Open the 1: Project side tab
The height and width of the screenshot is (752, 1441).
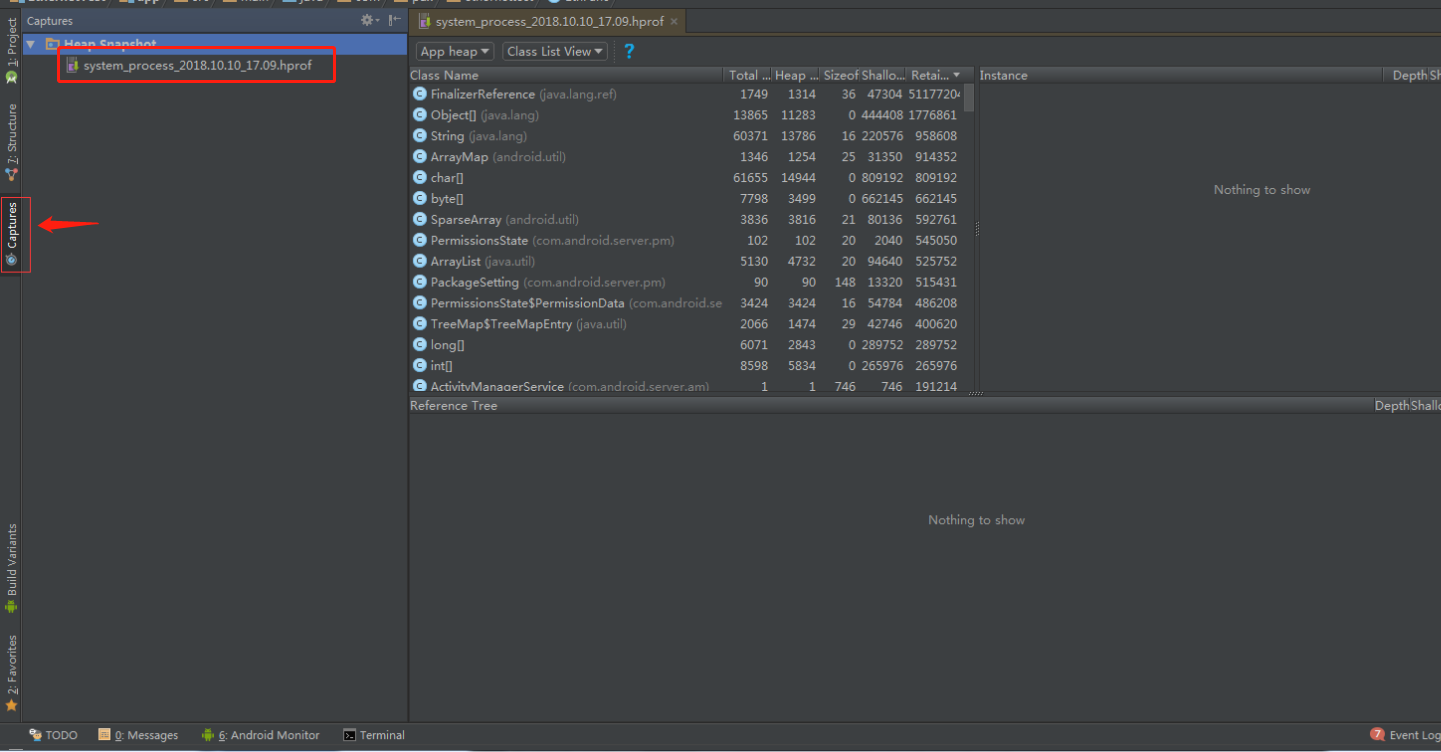click(x=12, y=51)
